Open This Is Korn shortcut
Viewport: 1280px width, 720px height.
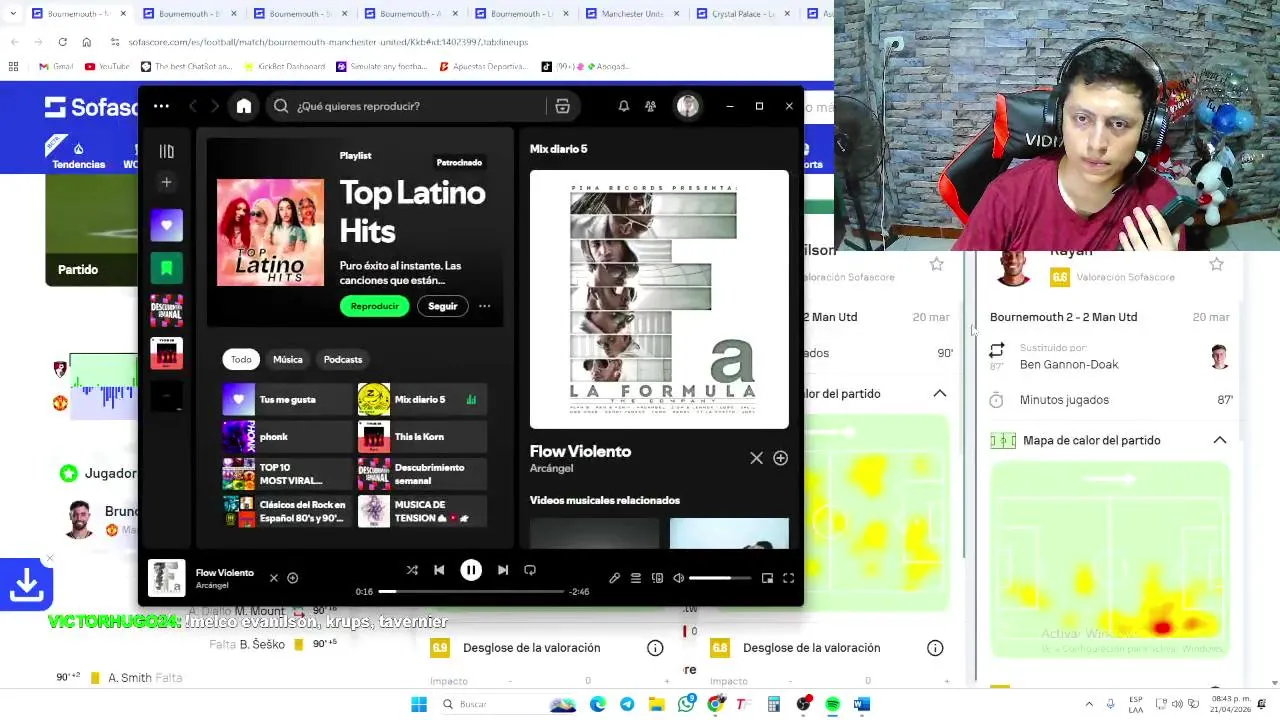tap(422, 436)
